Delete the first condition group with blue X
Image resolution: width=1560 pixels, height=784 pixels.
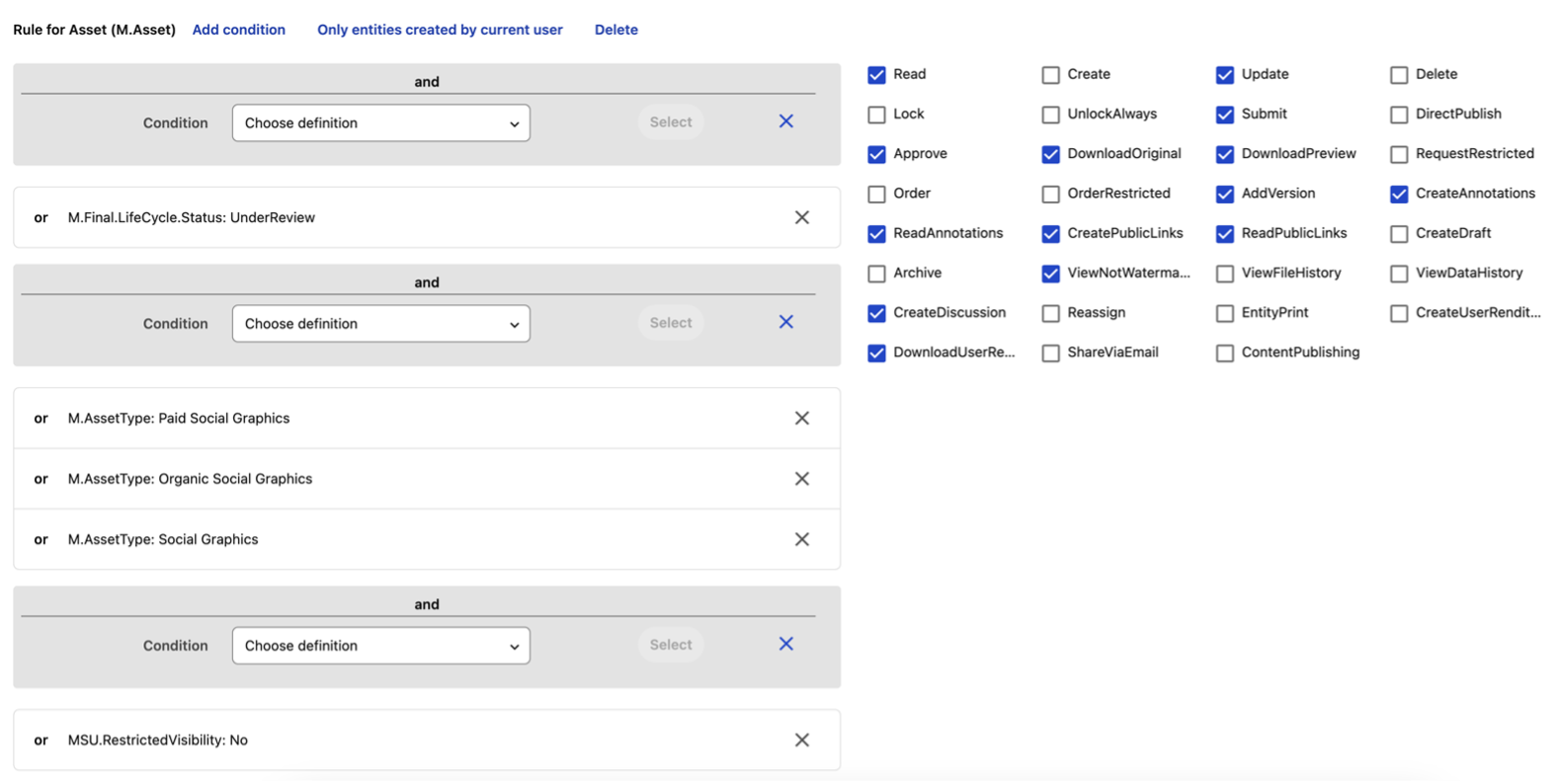[x=785, y=121]
